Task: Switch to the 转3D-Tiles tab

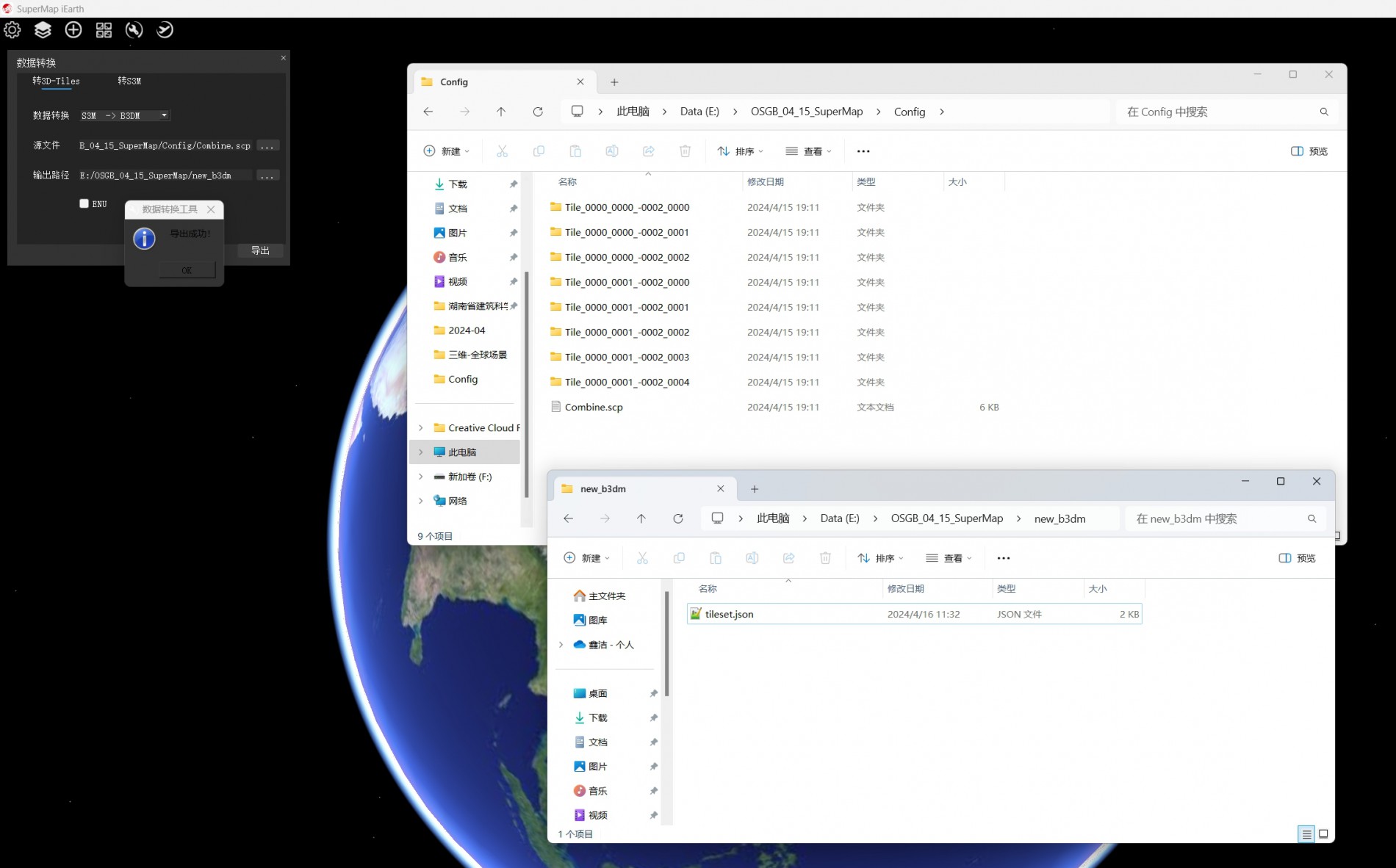Action: click(56, 81)
